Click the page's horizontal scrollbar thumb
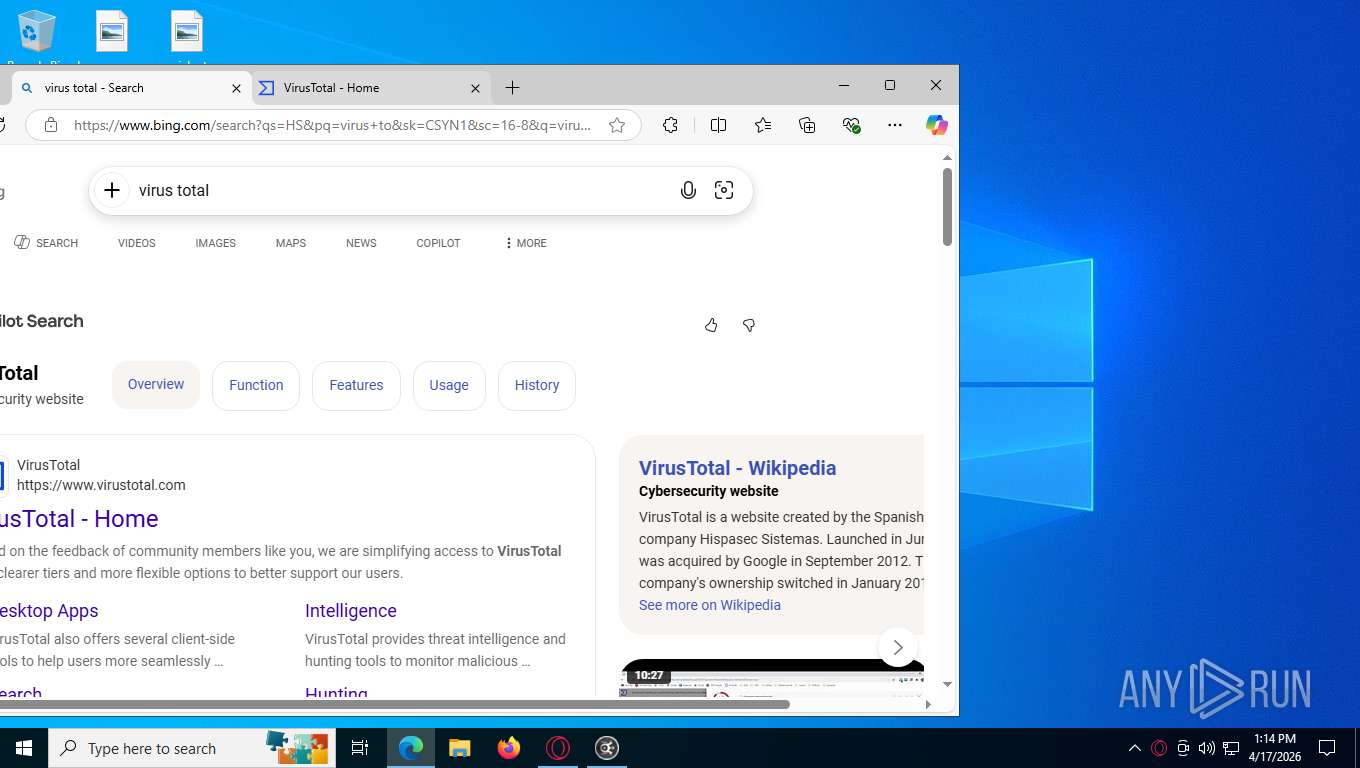The image size is (1360, 768). 394,704
